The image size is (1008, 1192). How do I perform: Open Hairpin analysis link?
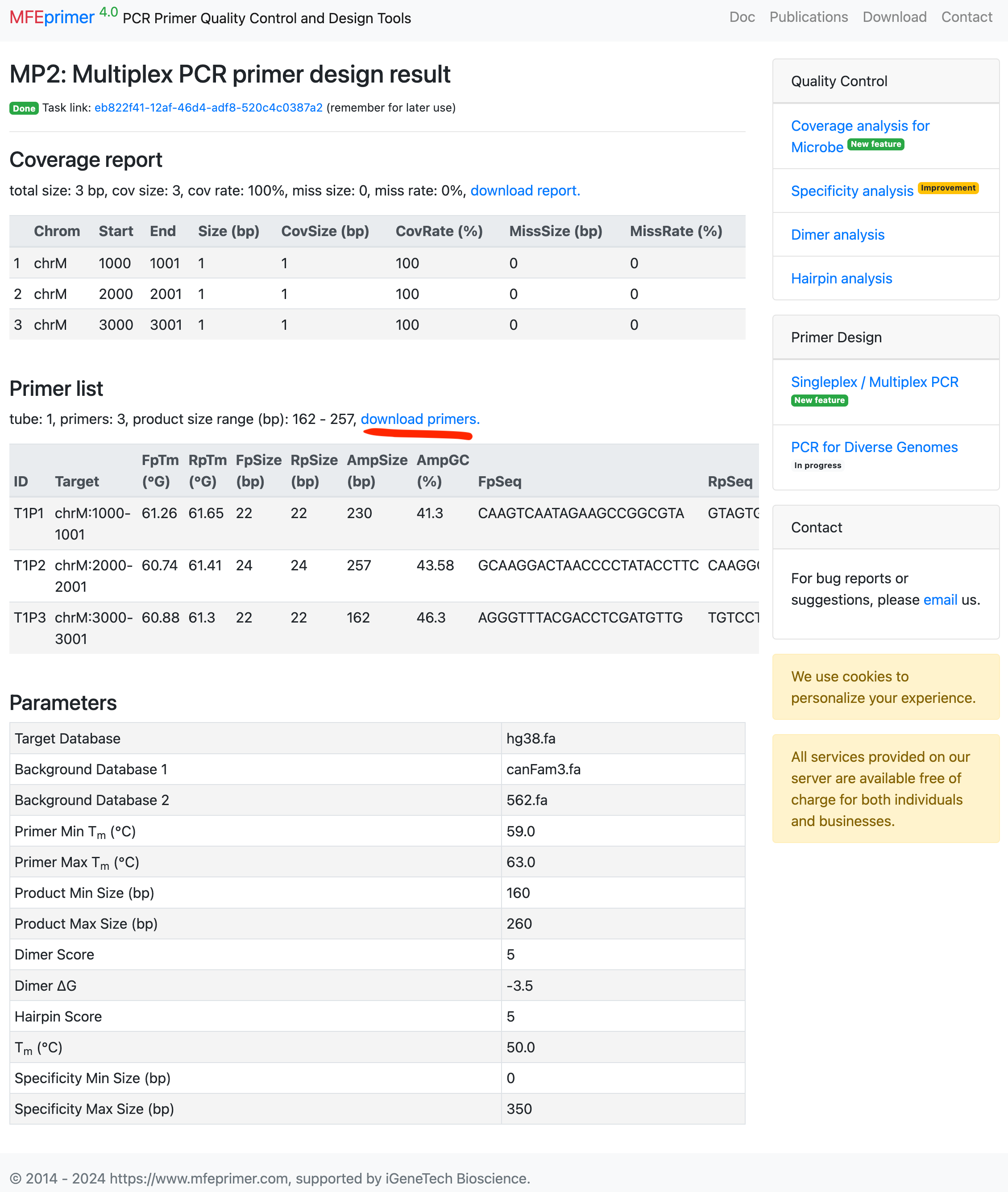(841, 278)
